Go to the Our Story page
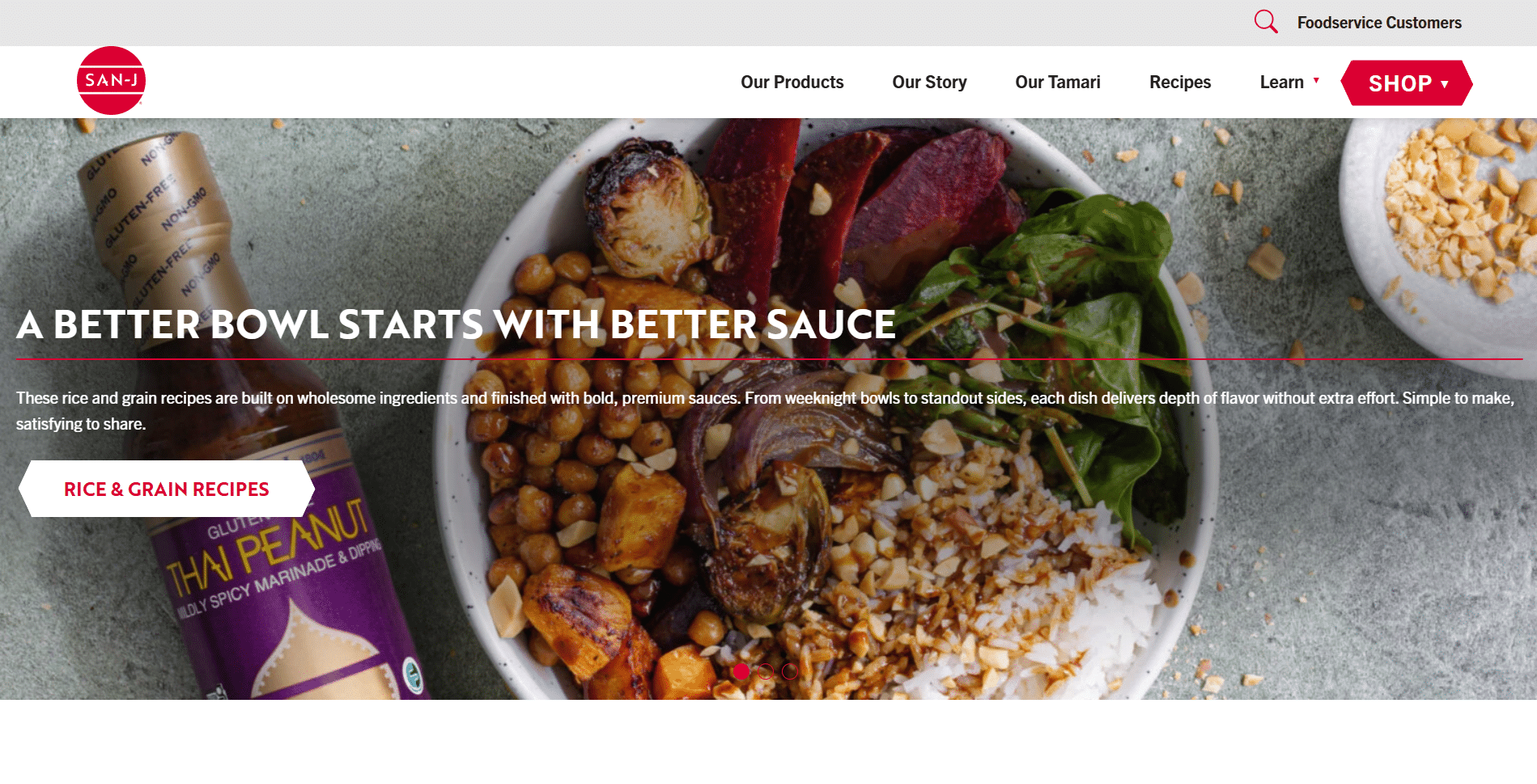Screen dimensions: 1537x784 929,82
